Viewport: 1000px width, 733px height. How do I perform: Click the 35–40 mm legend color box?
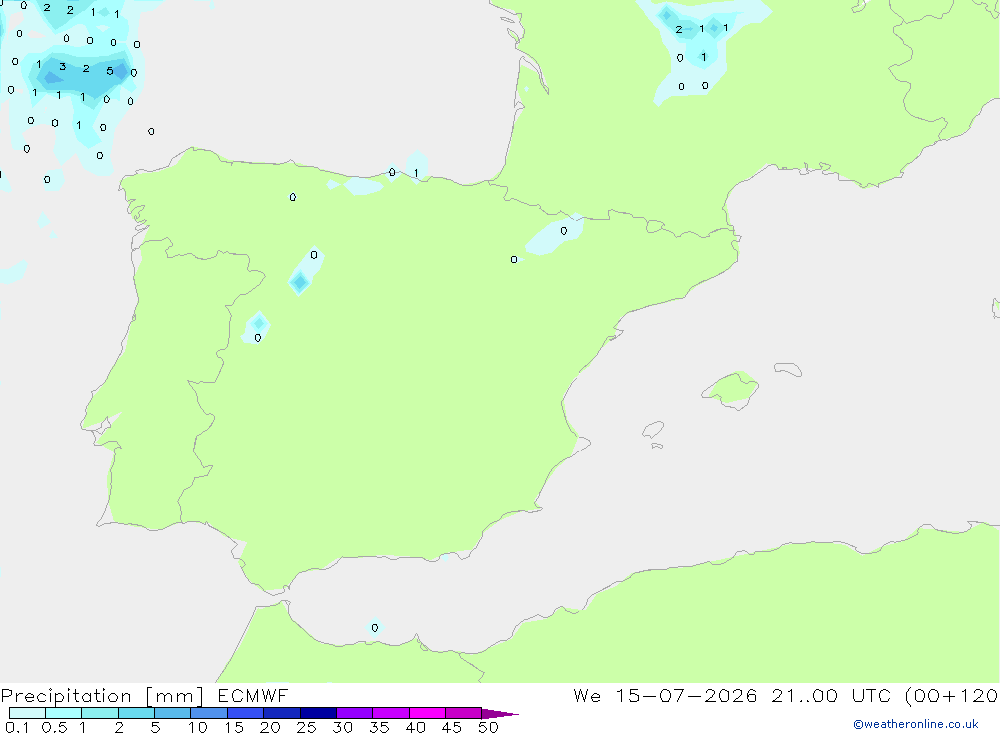[391, 713]
